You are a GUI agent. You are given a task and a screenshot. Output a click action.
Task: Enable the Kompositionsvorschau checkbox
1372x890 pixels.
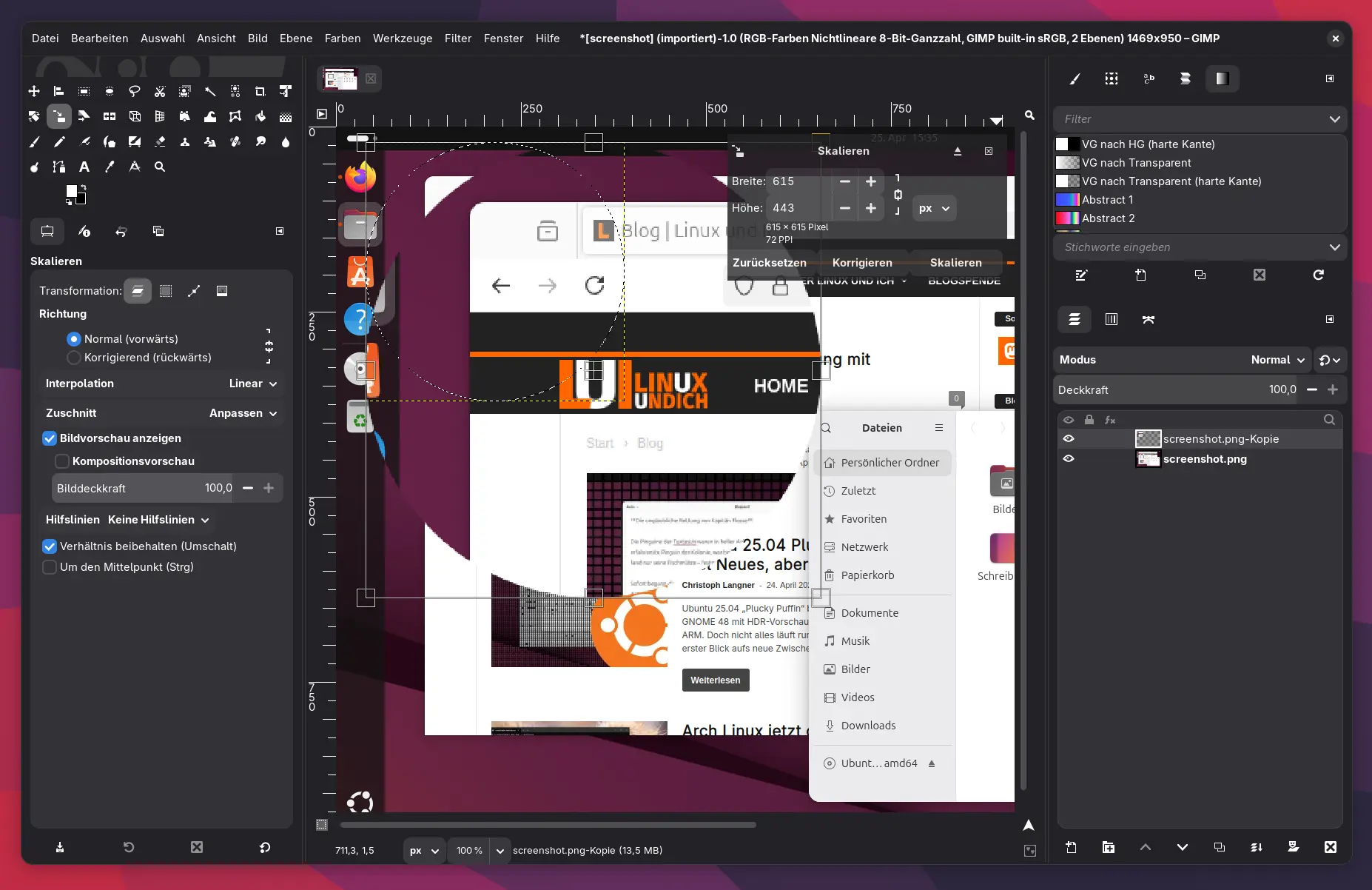tap(62, 461)
